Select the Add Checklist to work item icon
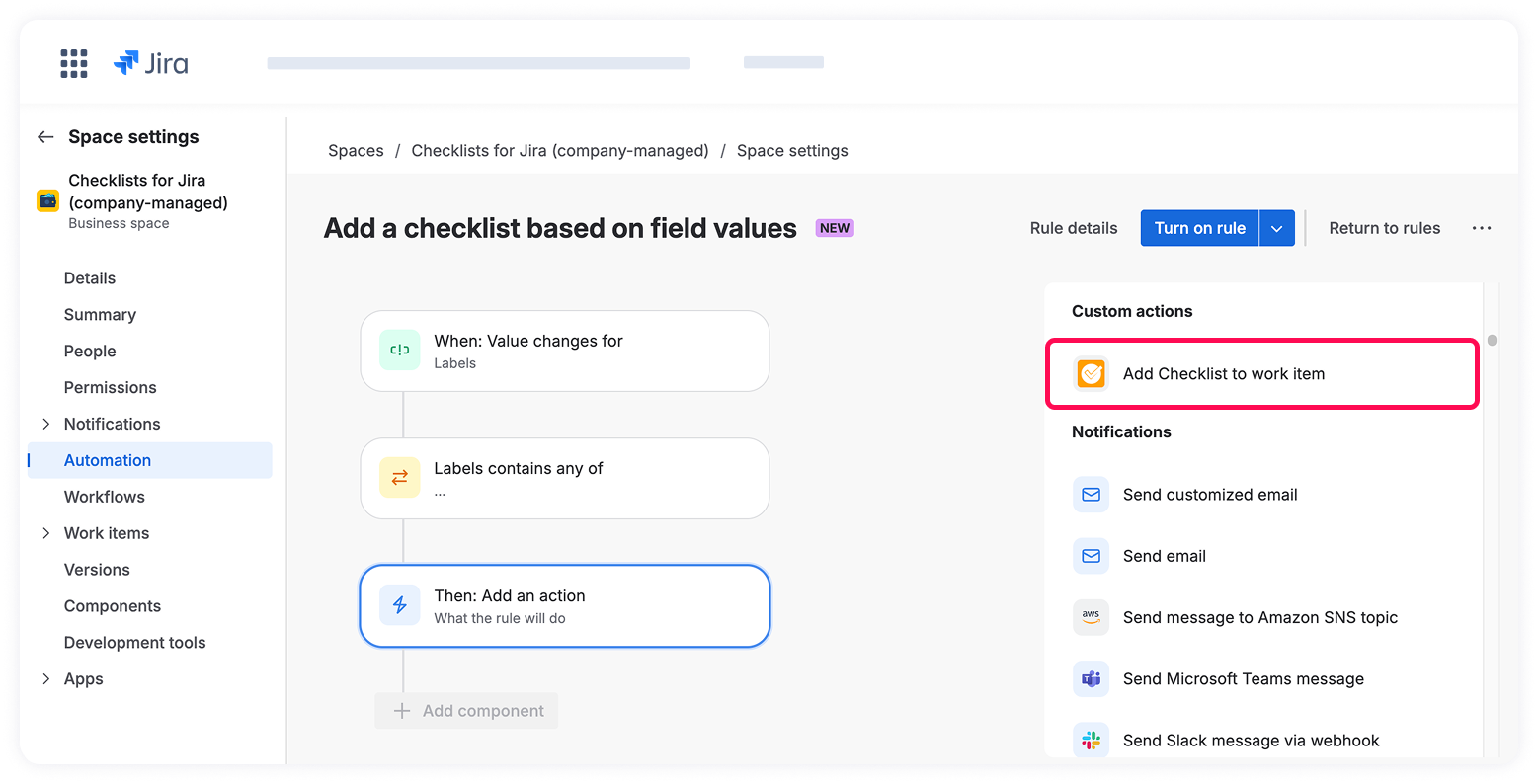This screenshot has height=784, width=1538. point(1092,374)
